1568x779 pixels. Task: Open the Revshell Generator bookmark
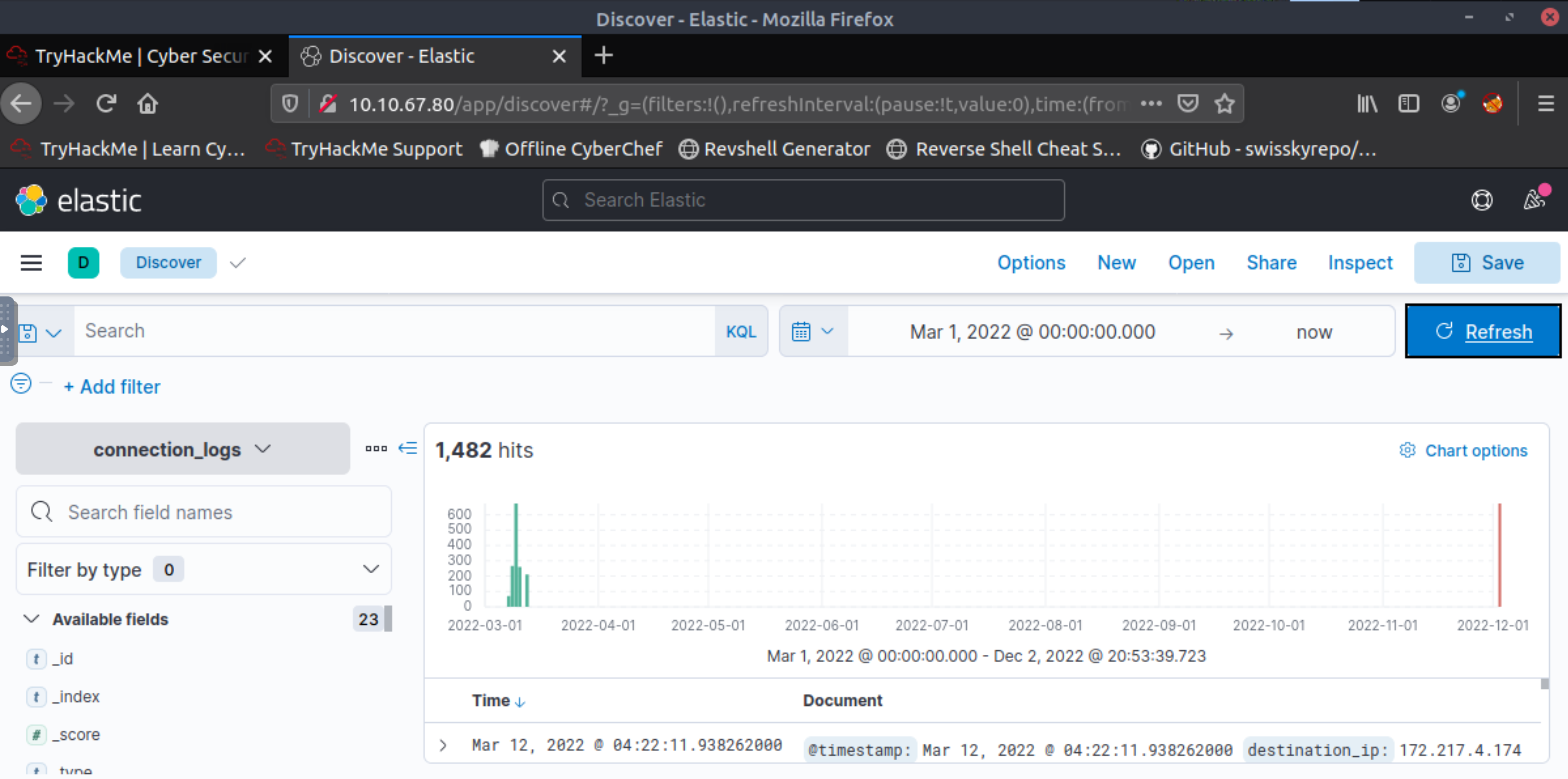[x=775, y=149]
